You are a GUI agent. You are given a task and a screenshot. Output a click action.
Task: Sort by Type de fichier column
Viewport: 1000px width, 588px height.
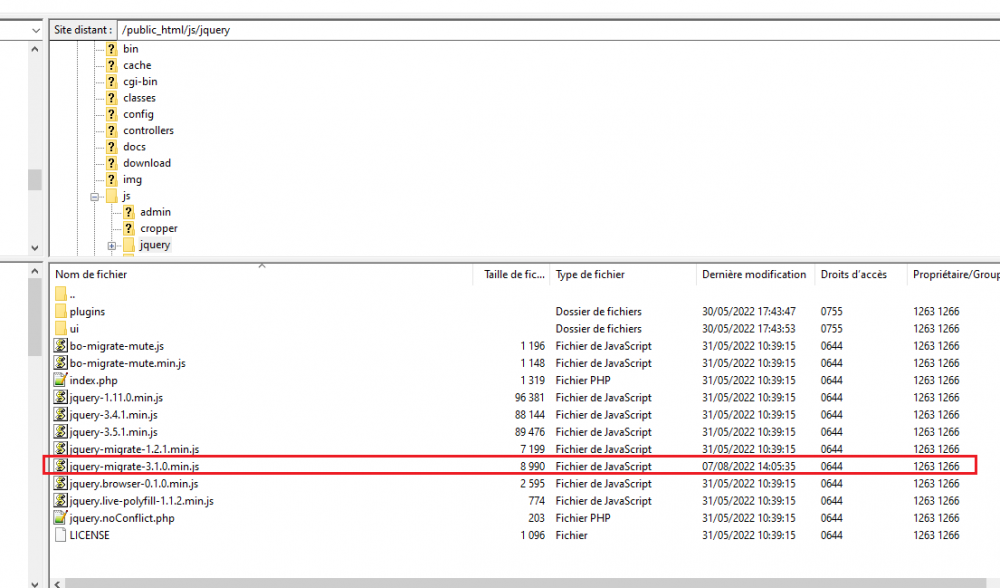click(x=622, y=274)
